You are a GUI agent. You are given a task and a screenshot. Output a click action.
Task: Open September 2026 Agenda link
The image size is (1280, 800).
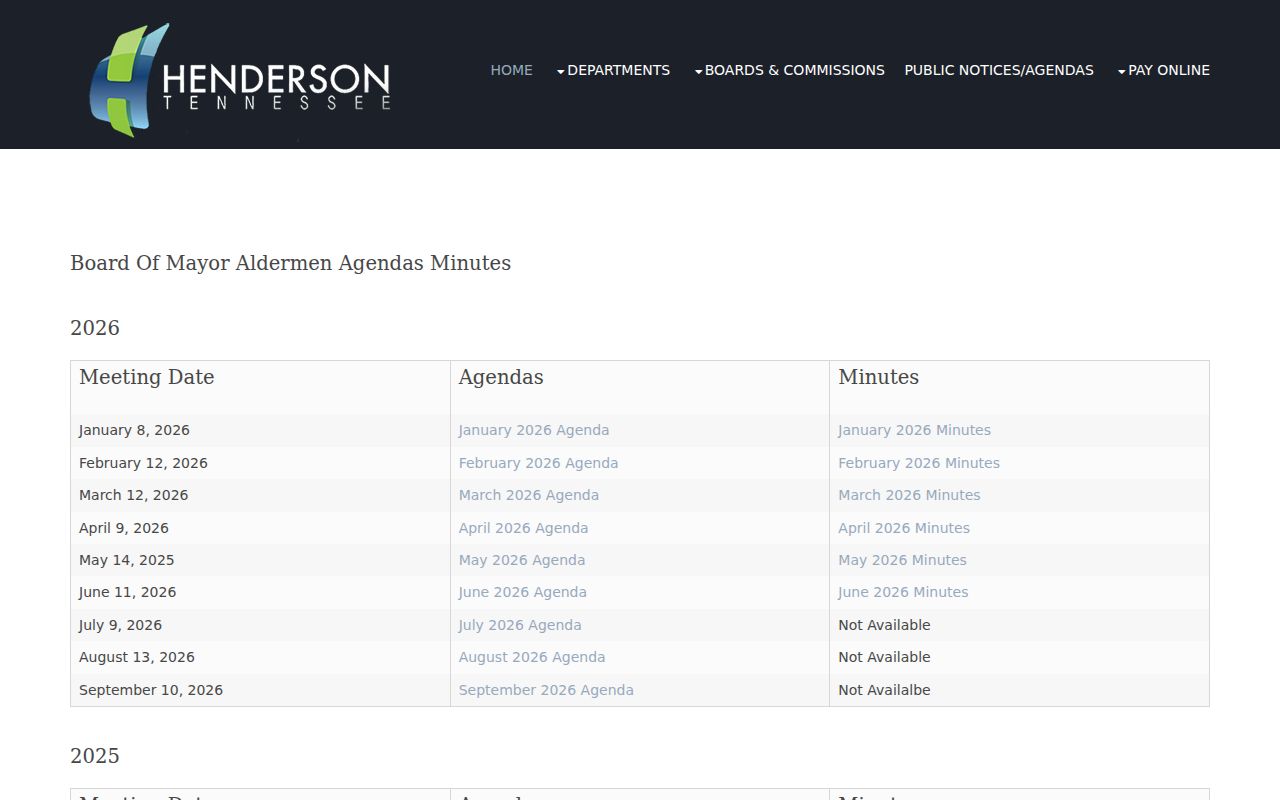546,690
